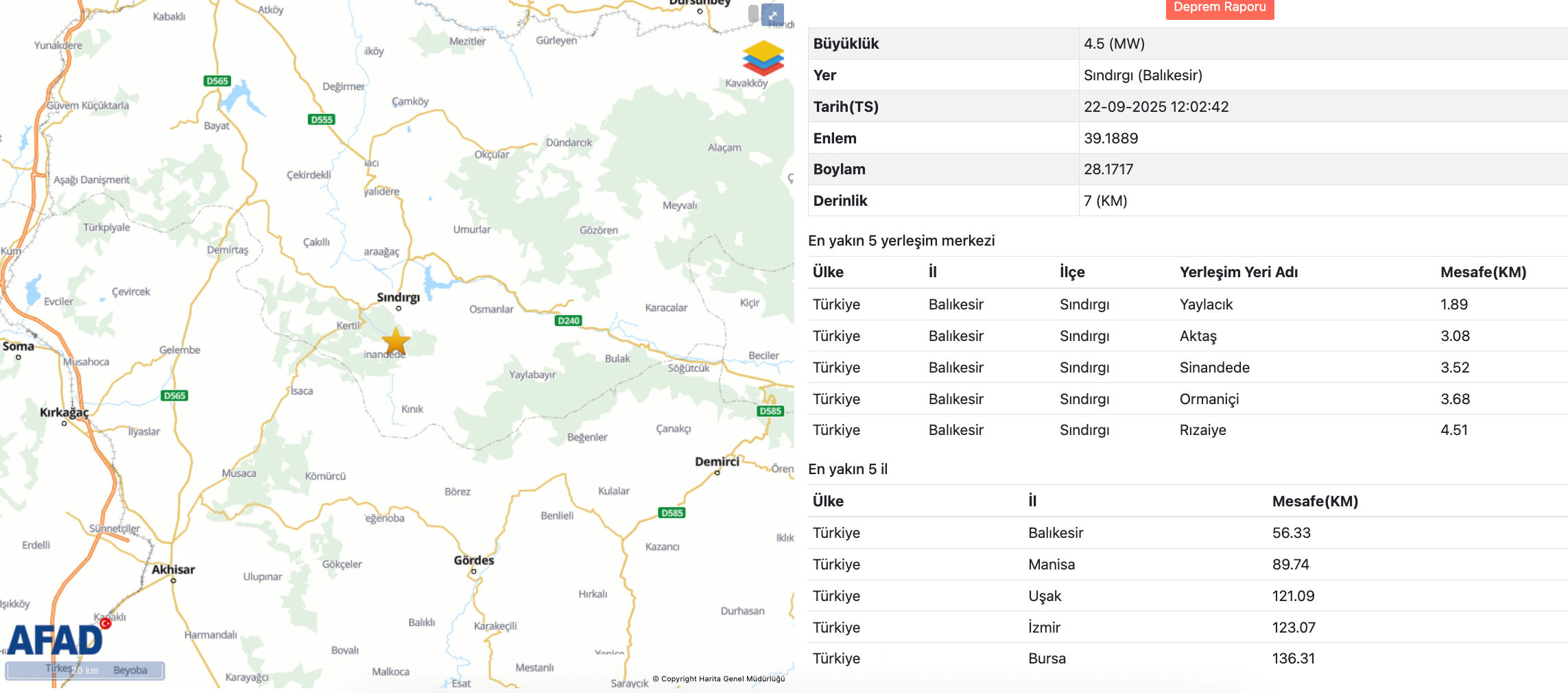Click the earthquake epicenter star marker

pyautogui.click(x=396, y=340)
